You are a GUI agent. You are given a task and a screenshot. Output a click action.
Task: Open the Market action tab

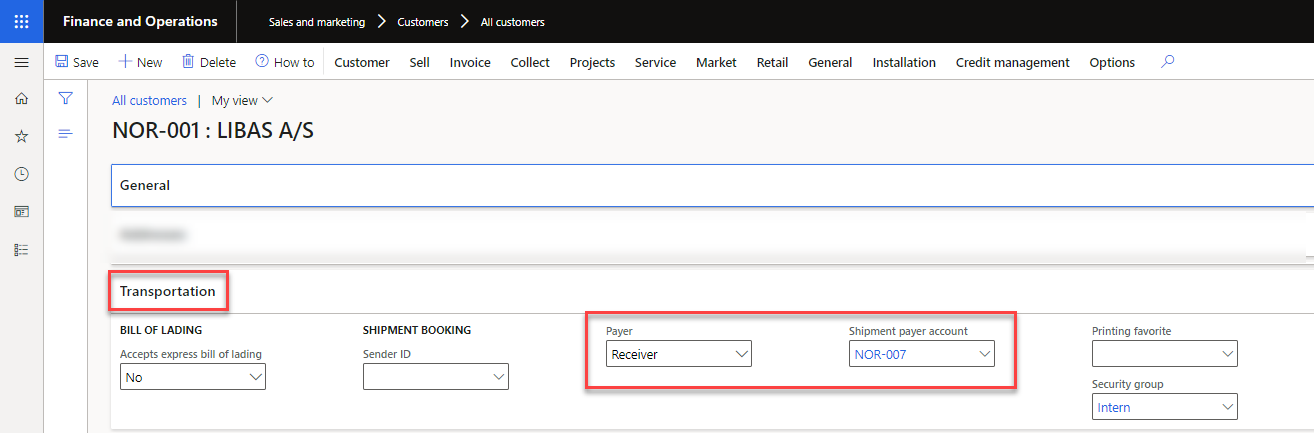pos(716,62)
